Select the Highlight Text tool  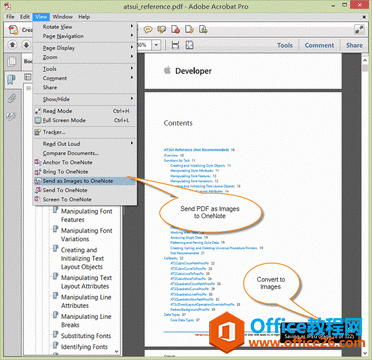point(161,30)
